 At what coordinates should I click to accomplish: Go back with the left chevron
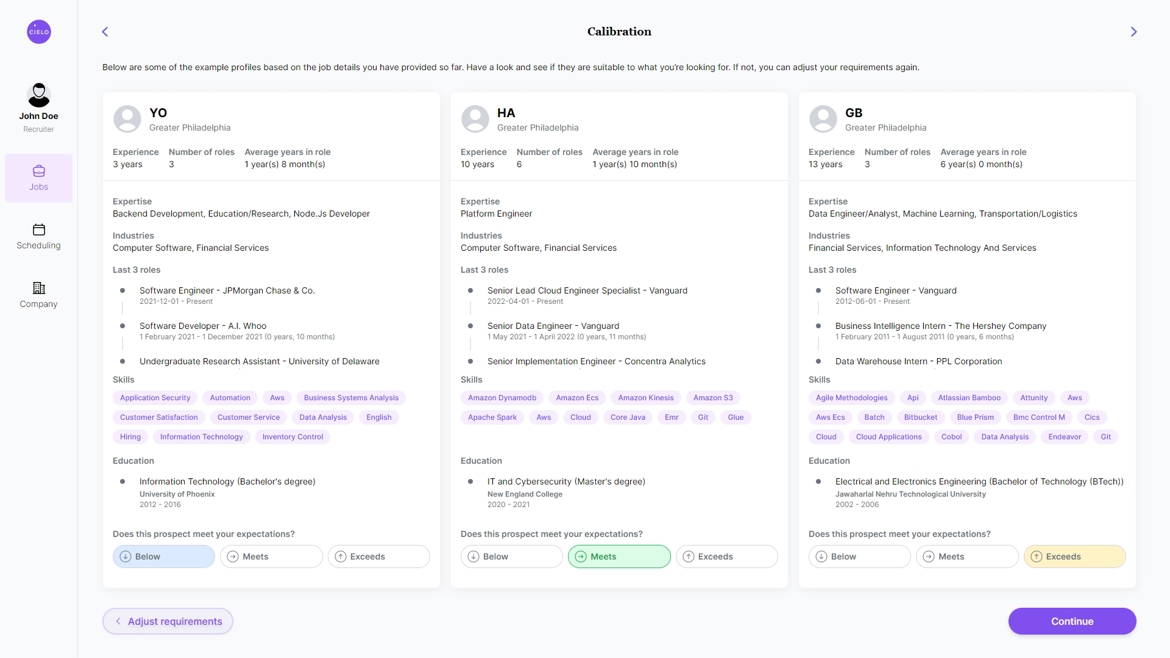105,32
